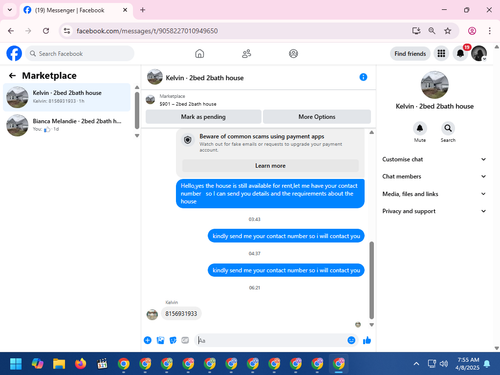Mute the Kelvin conversation
The height and width of the screenshot is (375, 500).
click(420, 128)
